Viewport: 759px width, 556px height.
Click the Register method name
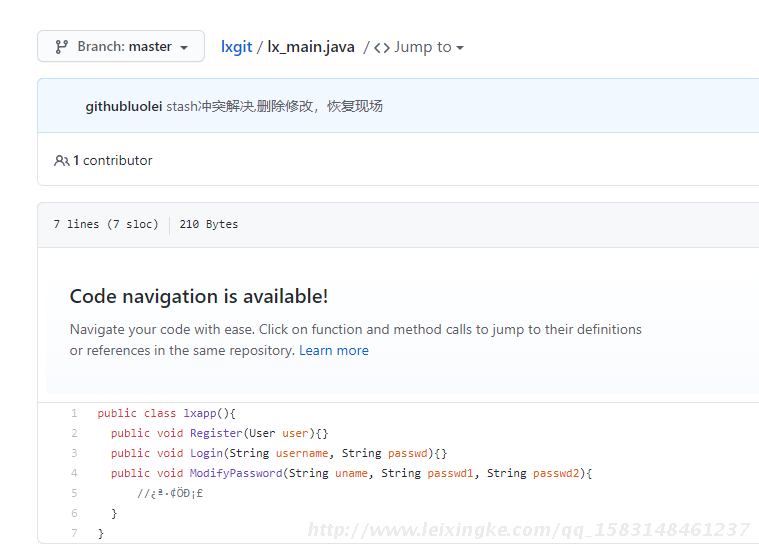[216, 433]
